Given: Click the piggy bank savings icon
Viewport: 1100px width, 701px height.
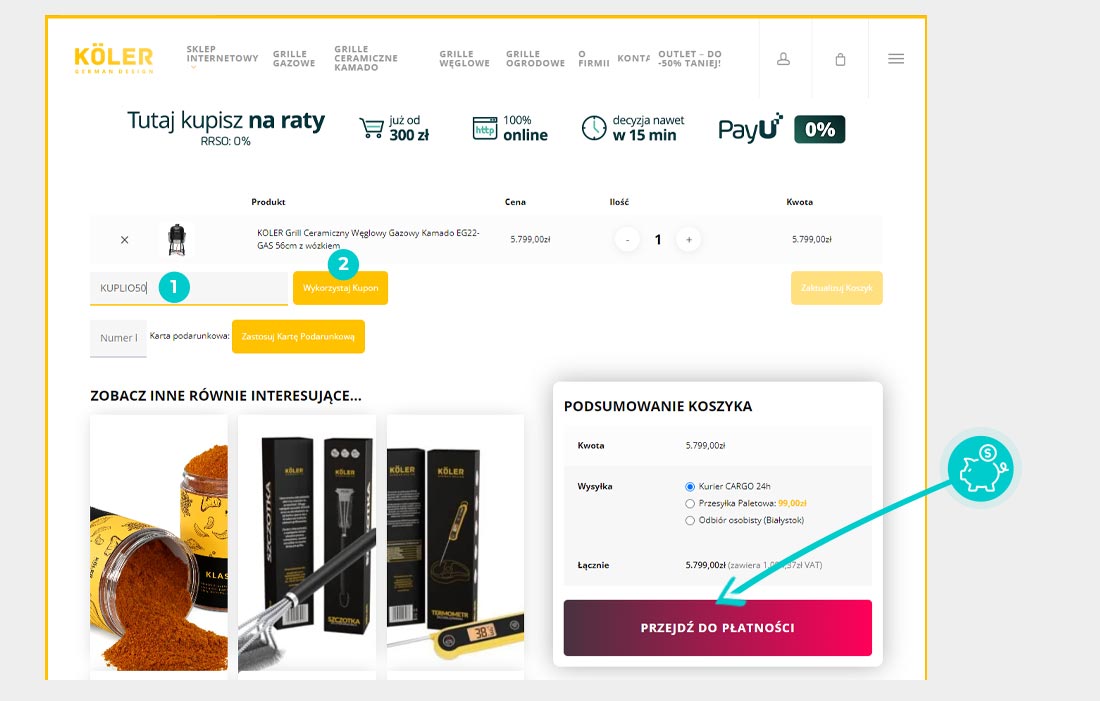Looking at the screenshot, I should click(x=981, y=469).
